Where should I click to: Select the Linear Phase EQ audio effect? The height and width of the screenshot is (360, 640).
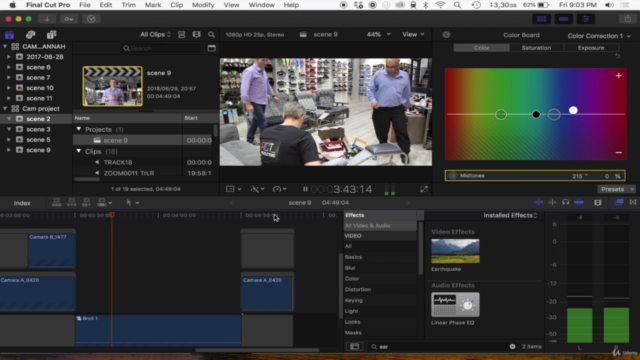point(455,304)
